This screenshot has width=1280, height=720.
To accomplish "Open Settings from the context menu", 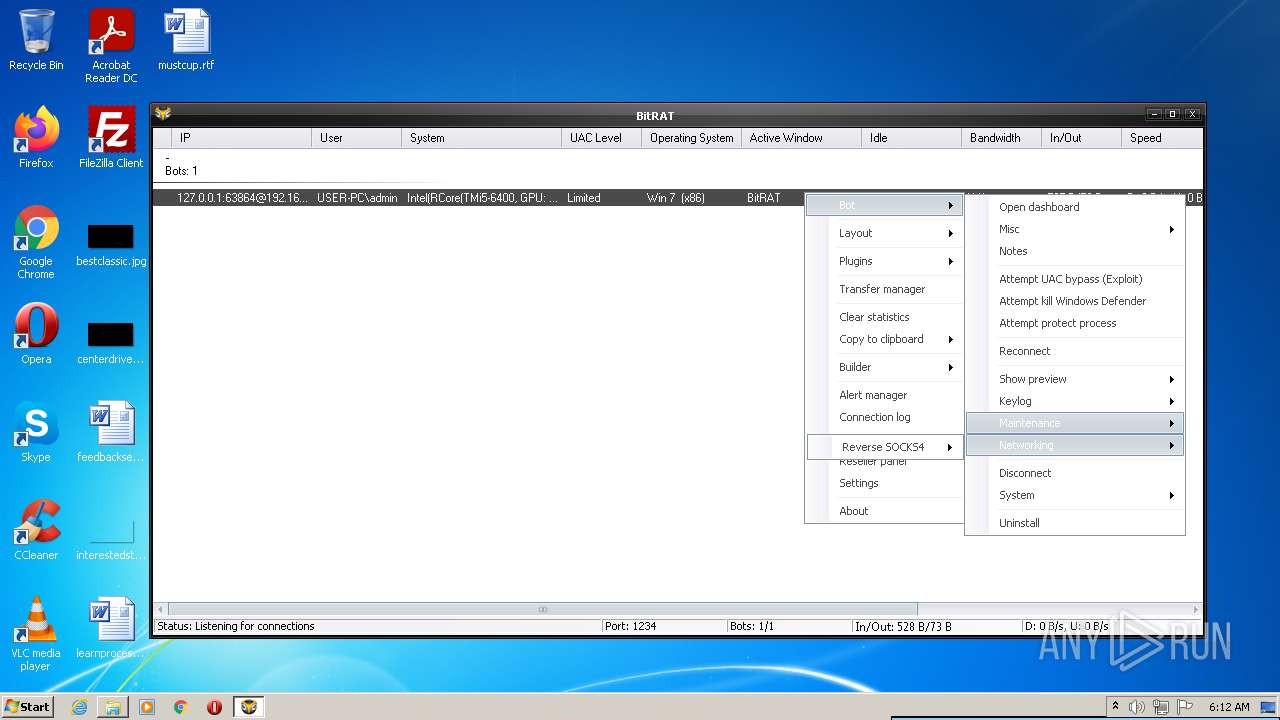I will click(x=884, y=483).
